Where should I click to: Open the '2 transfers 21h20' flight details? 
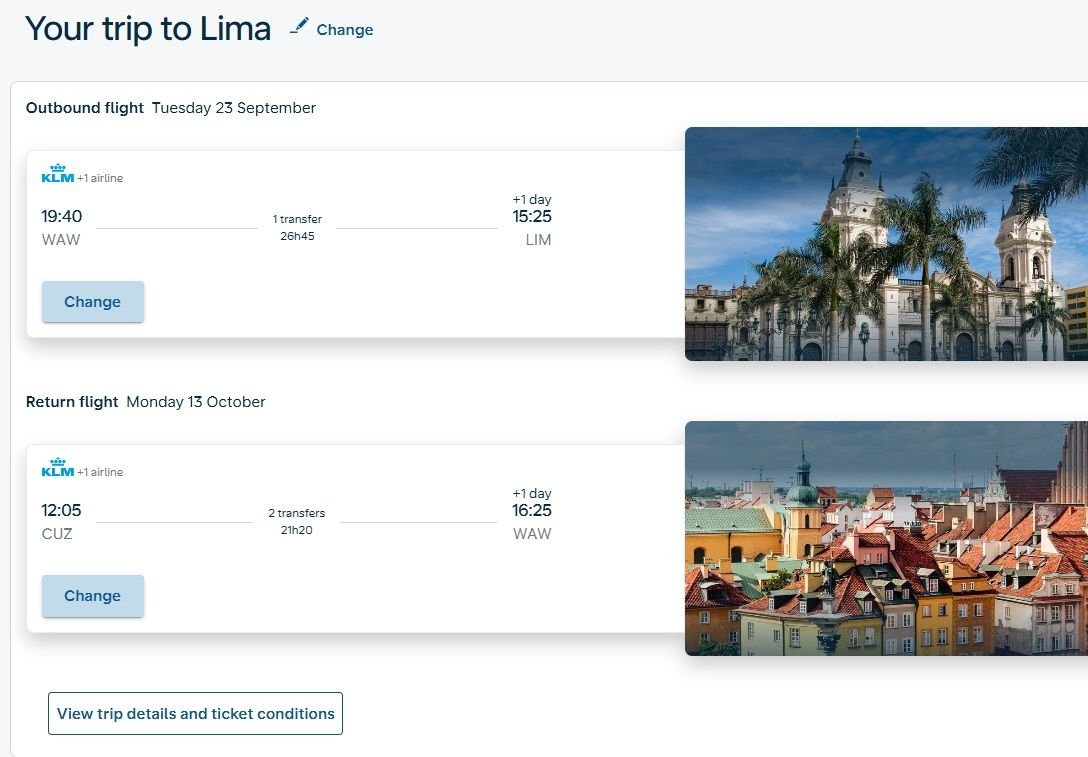pos(296,519)
